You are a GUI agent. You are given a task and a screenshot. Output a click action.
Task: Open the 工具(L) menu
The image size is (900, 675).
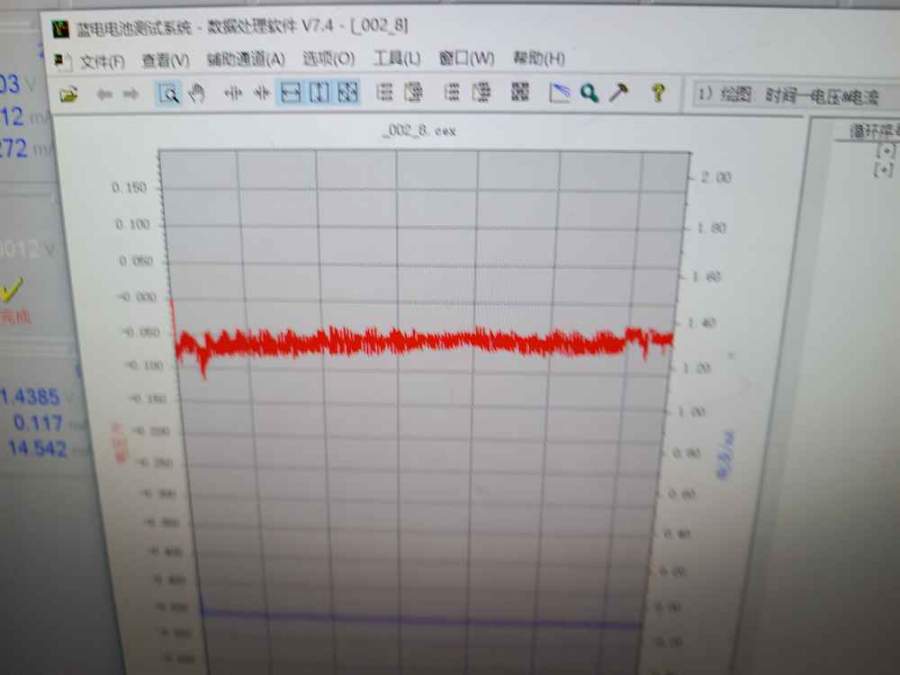(397, 59)
